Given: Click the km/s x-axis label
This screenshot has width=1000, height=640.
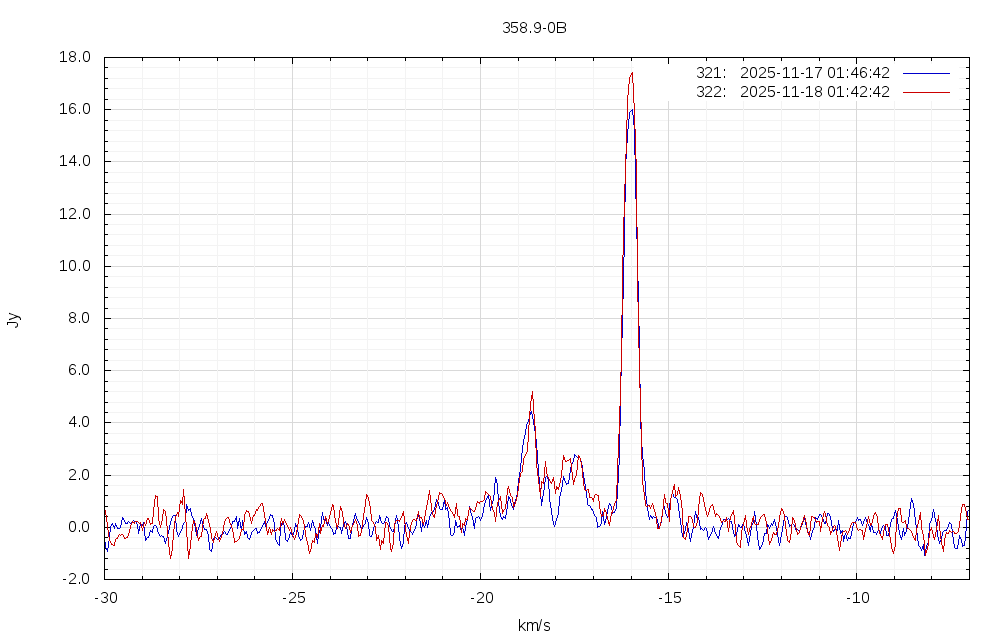Looking at the screenshot, I should pos(534,626).
